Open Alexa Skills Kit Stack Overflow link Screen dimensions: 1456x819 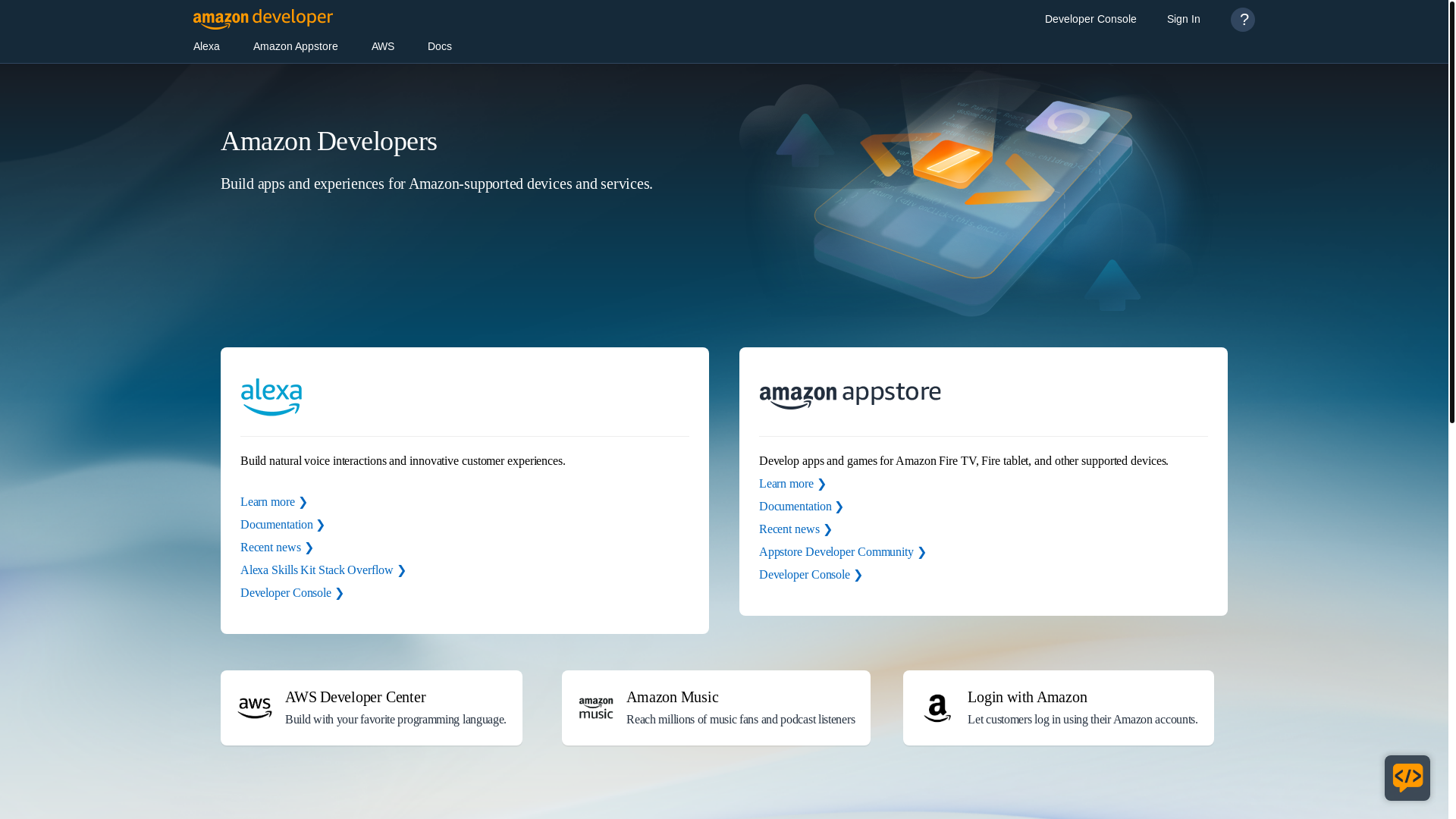pos(323,570)
